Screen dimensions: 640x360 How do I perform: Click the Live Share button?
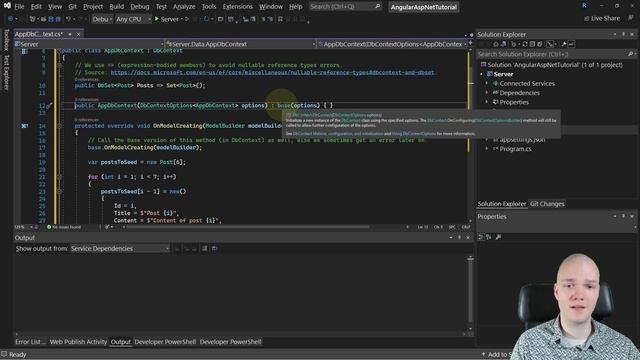[x=602, y=18]
